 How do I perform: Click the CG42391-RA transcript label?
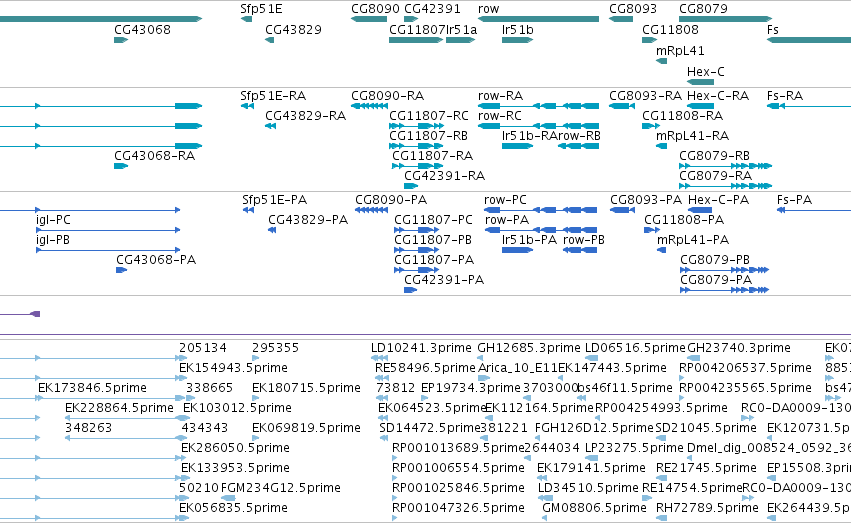click(444, 176)
